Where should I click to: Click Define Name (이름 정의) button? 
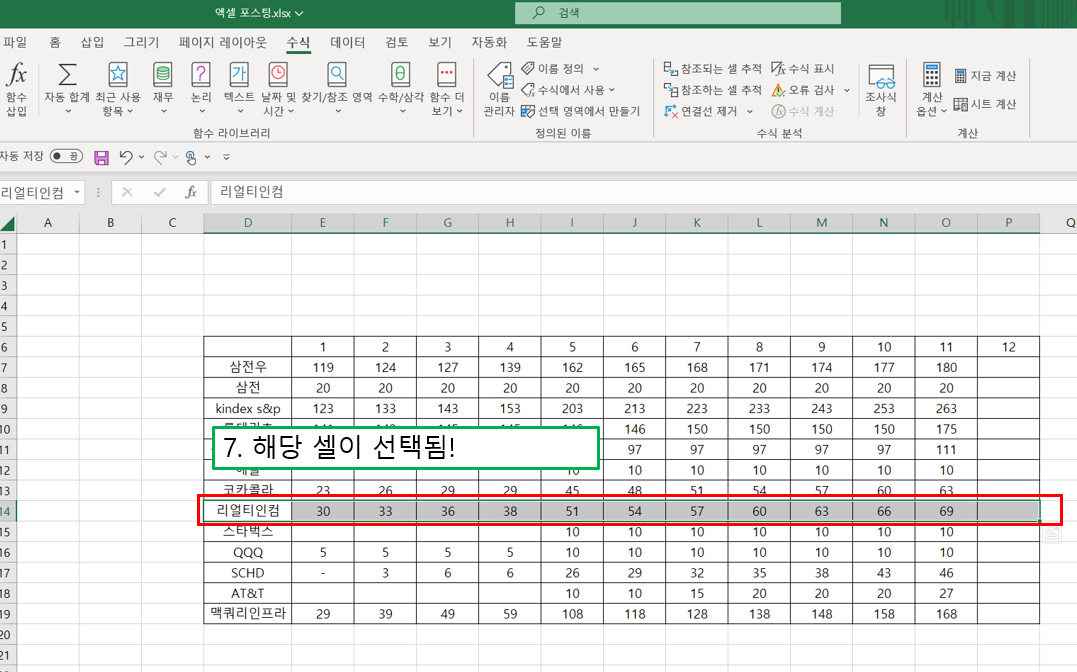pos(554,68)
